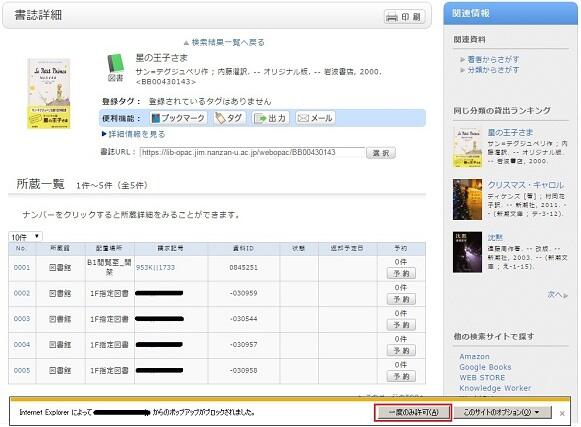Allow popups once with 一度のみ許可 button
The height and width of the screenshot is (427, 581).
tap(413, 412)
